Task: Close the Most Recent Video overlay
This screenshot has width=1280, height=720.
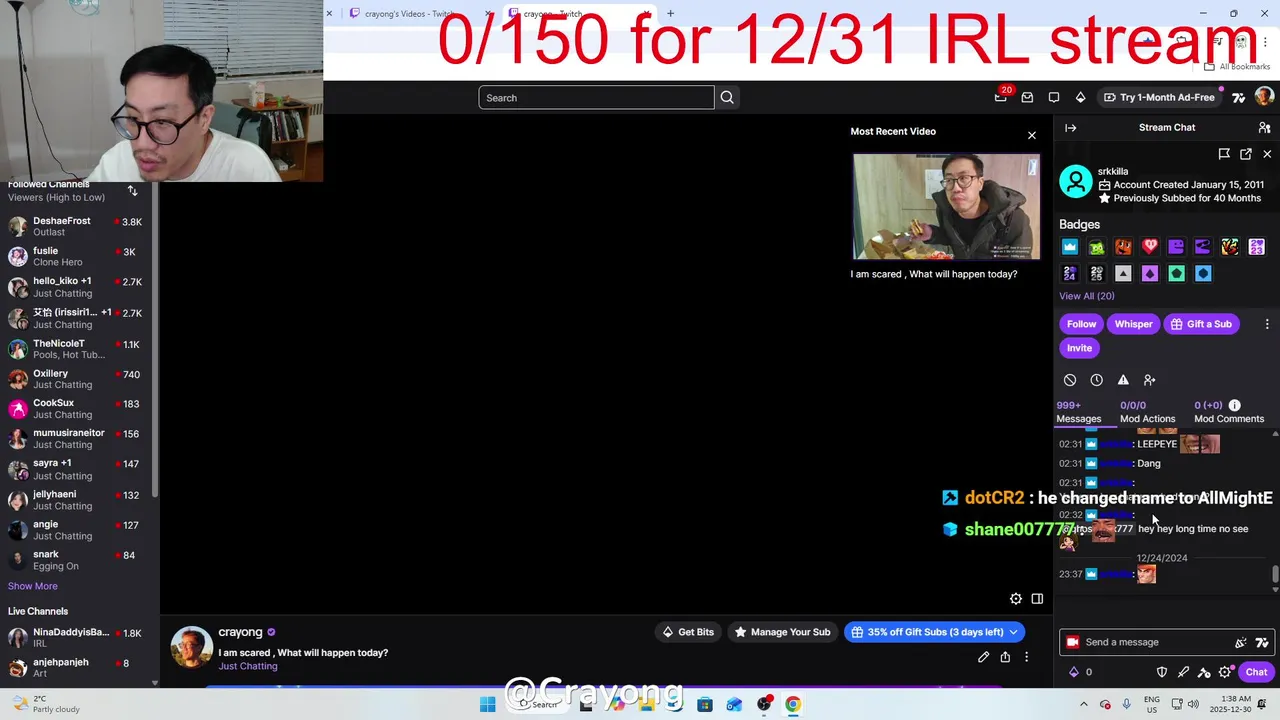Action: pyautogui.click(x=1032, y=135)
